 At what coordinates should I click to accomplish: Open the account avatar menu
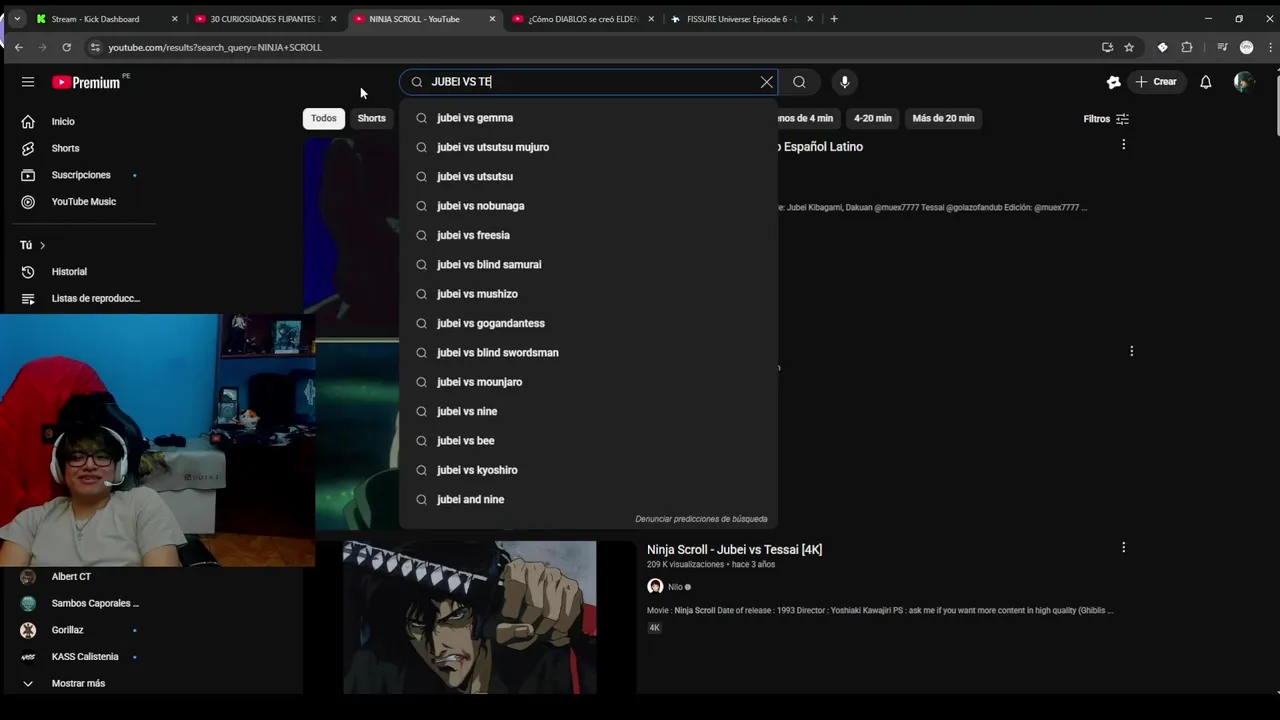tap(1244, 82)
